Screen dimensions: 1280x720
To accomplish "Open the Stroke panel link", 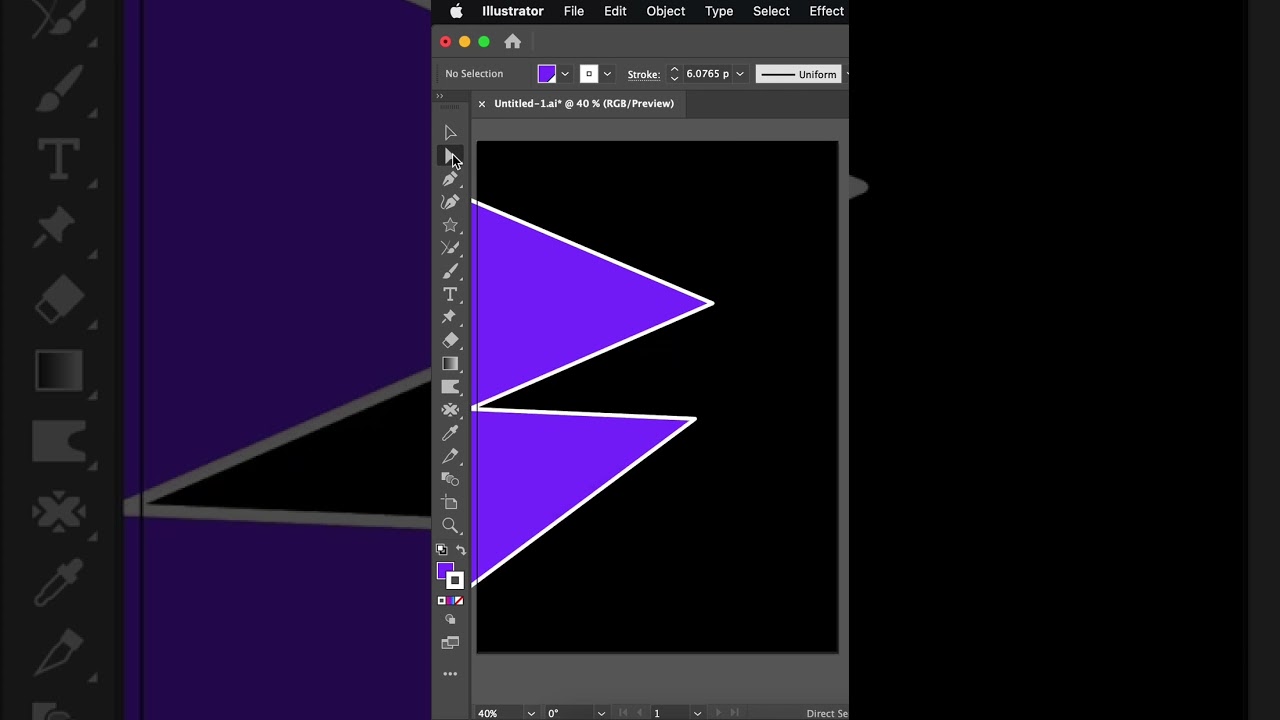I will click(644, 74).
